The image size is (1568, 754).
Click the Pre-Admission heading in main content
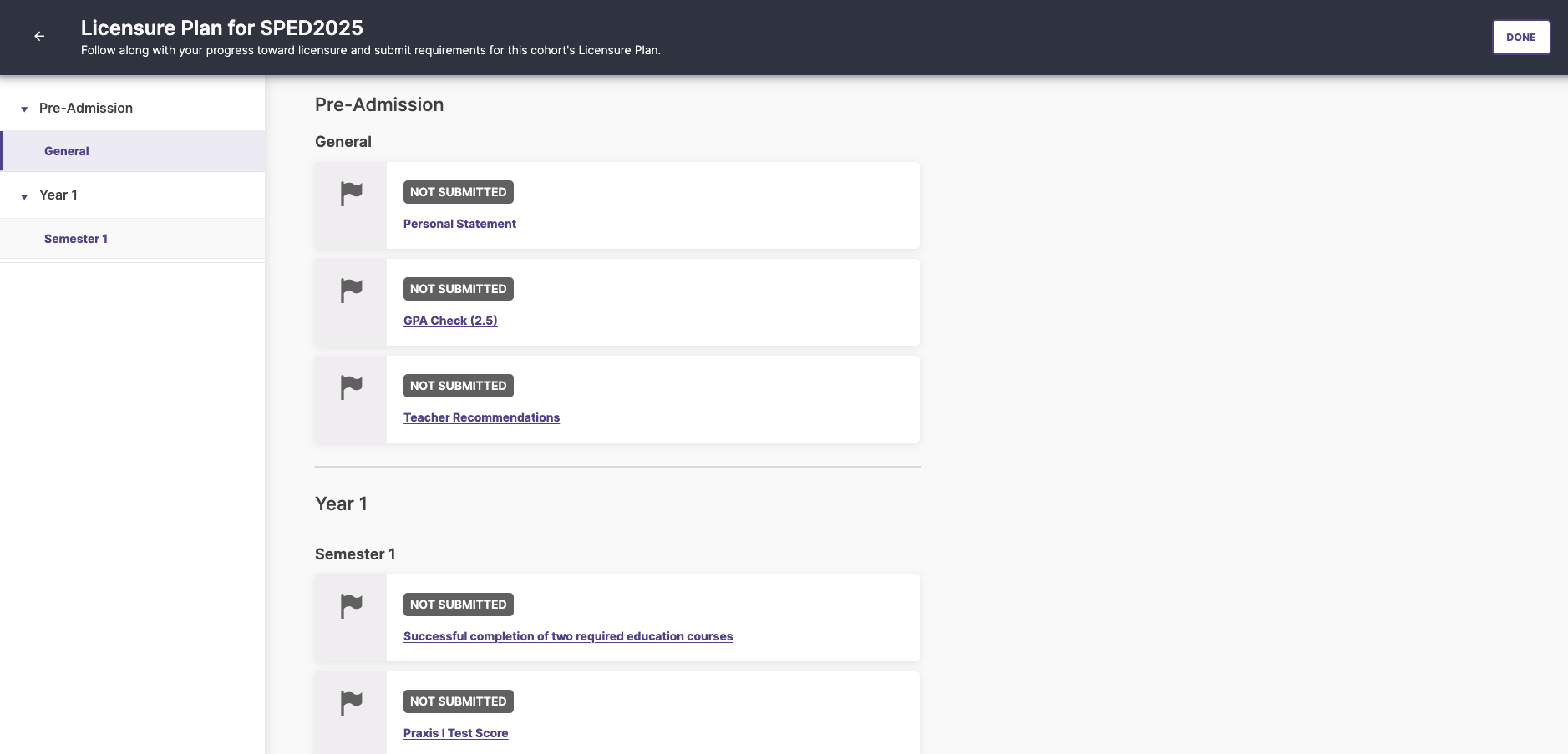click(x=379, y=104)
